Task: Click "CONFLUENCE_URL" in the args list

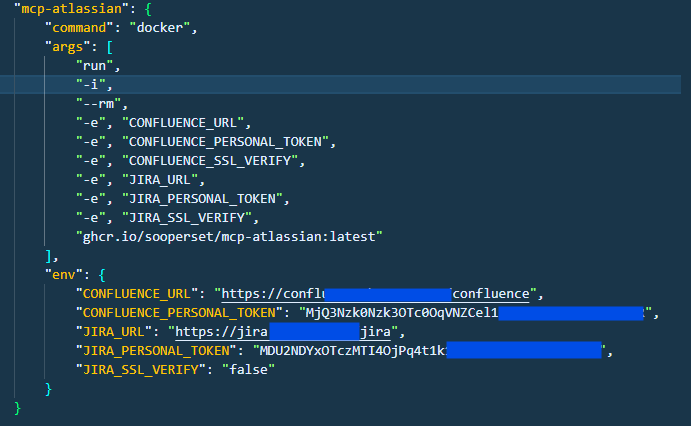Action: 182,122
